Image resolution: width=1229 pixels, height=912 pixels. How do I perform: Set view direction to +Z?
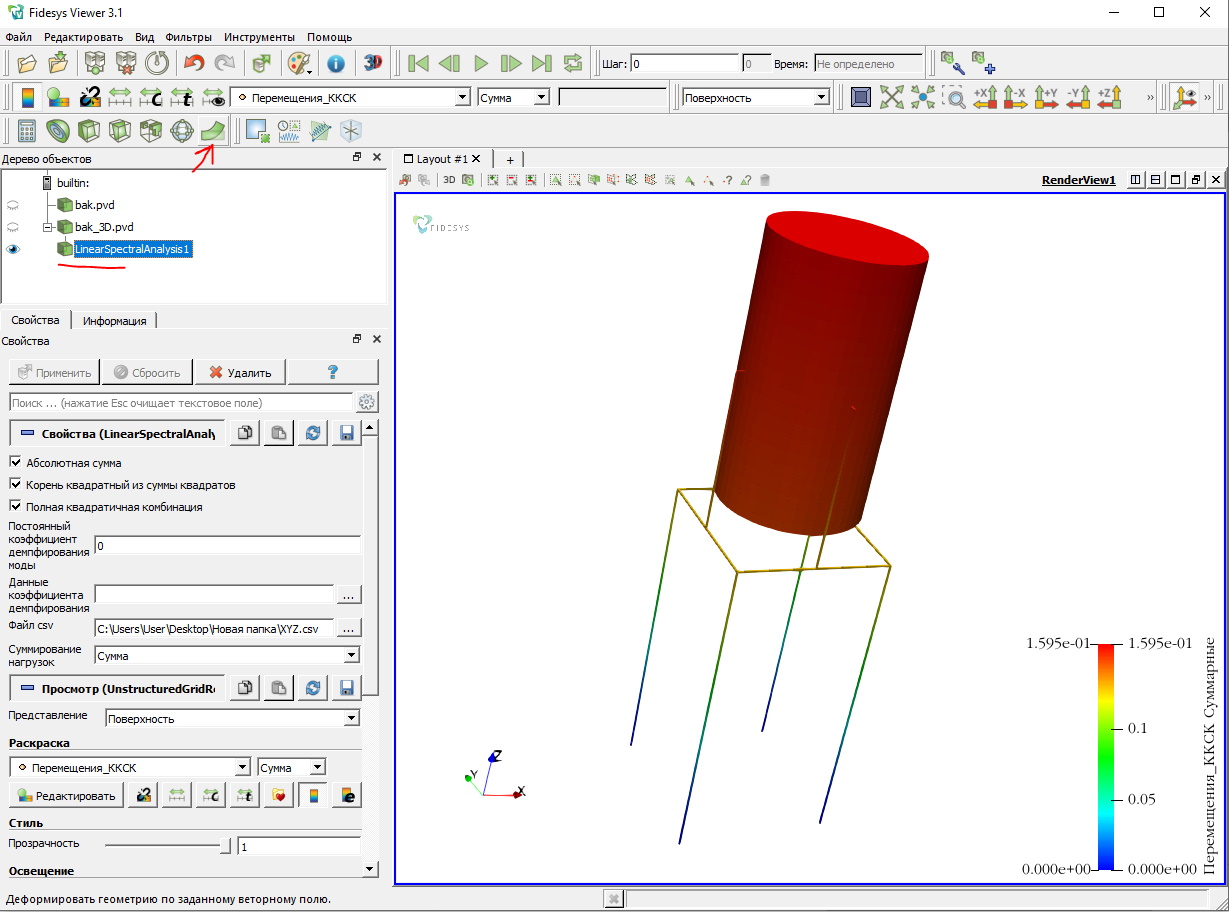point(1109,97)
